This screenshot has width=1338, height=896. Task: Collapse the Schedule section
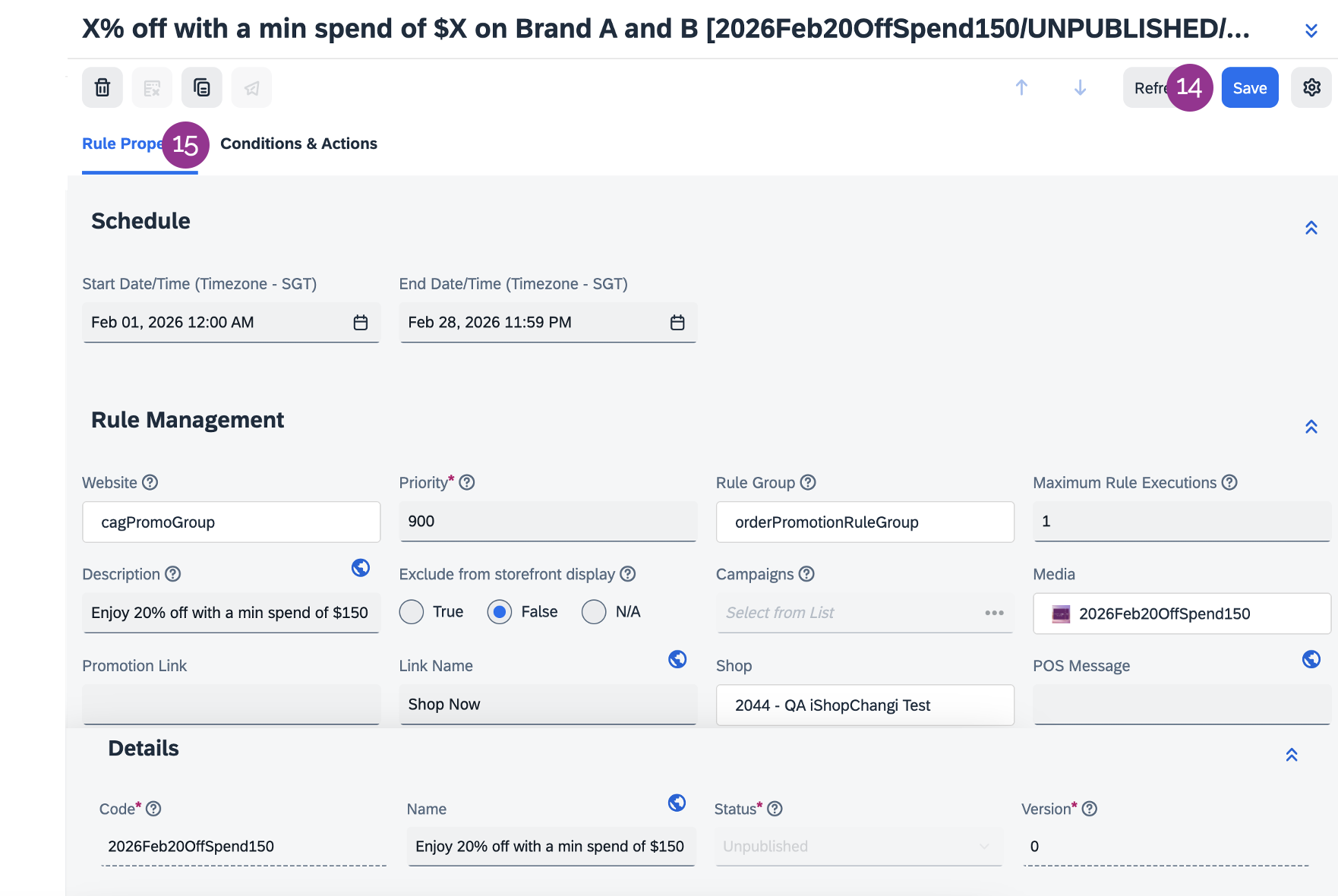point(1311,228)
